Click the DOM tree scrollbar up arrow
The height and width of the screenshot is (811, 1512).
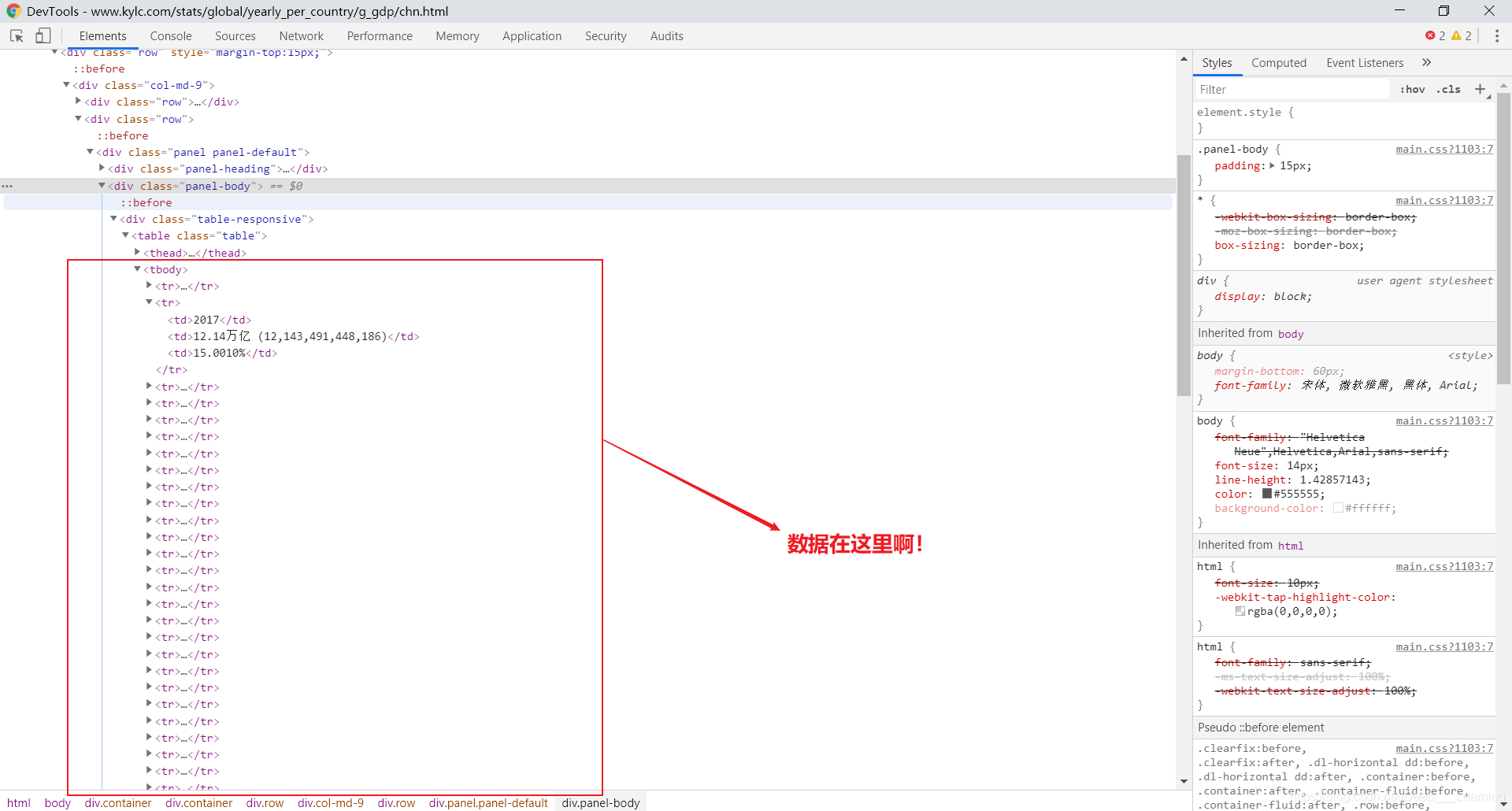pos(1184,59)
